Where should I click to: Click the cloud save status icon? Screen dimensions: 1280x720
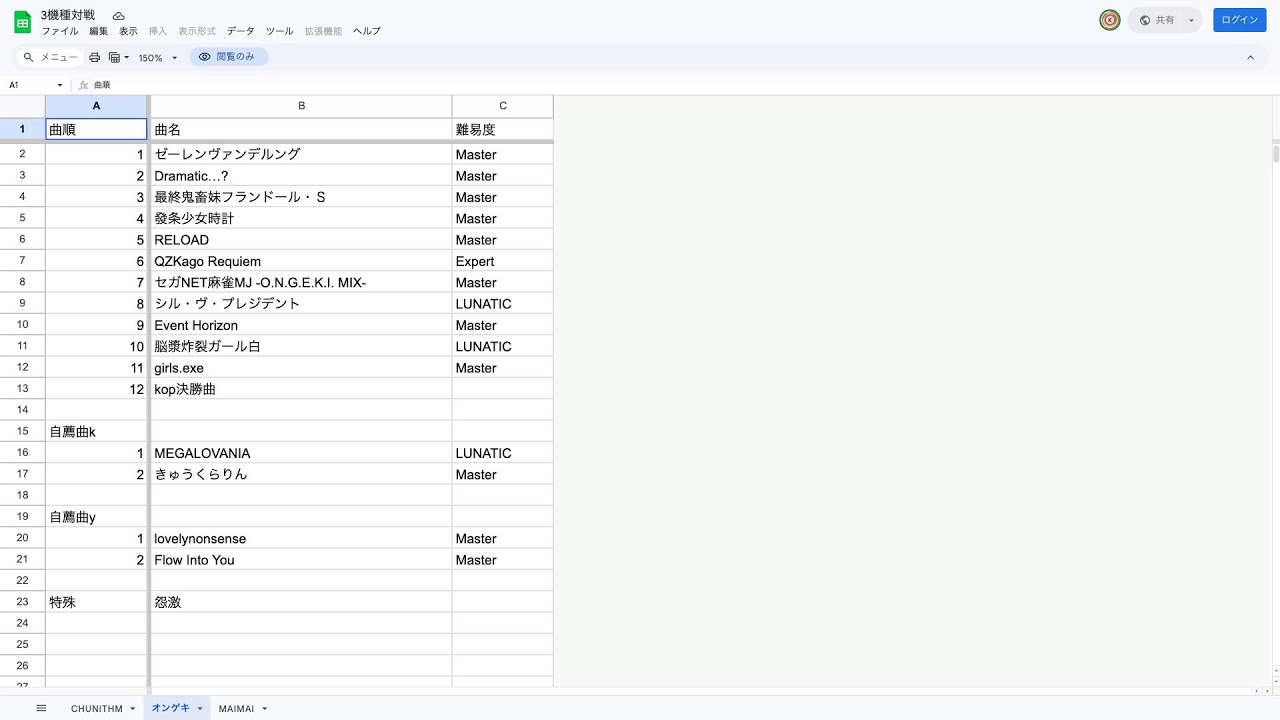[118, 16]
